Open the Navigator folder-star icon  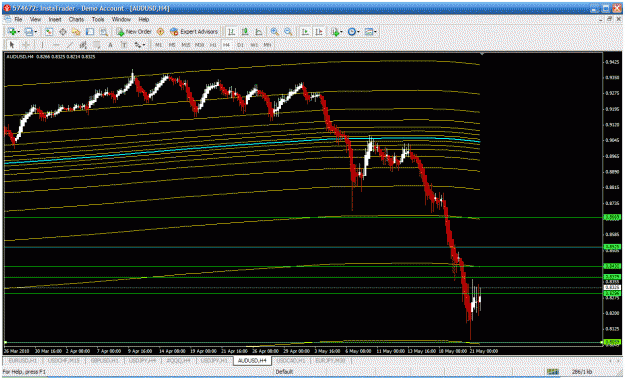(76, 32)
